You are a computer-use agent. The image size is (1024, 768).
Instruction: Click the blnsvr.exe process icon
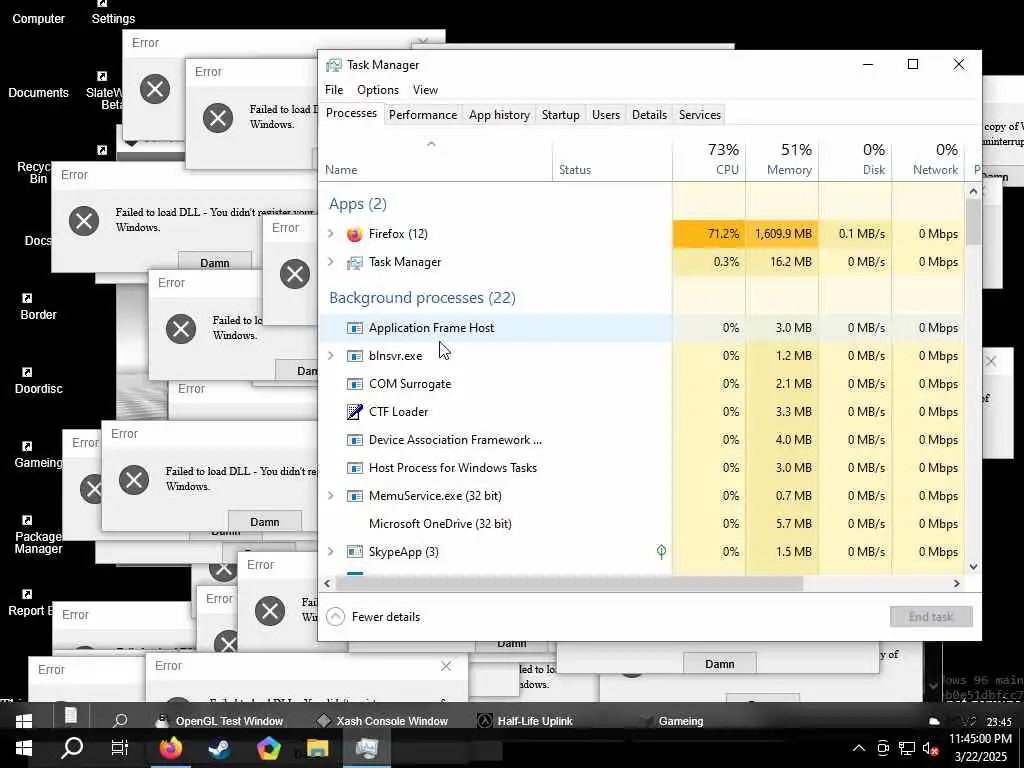pyautogui.click(x=355, y=356)
